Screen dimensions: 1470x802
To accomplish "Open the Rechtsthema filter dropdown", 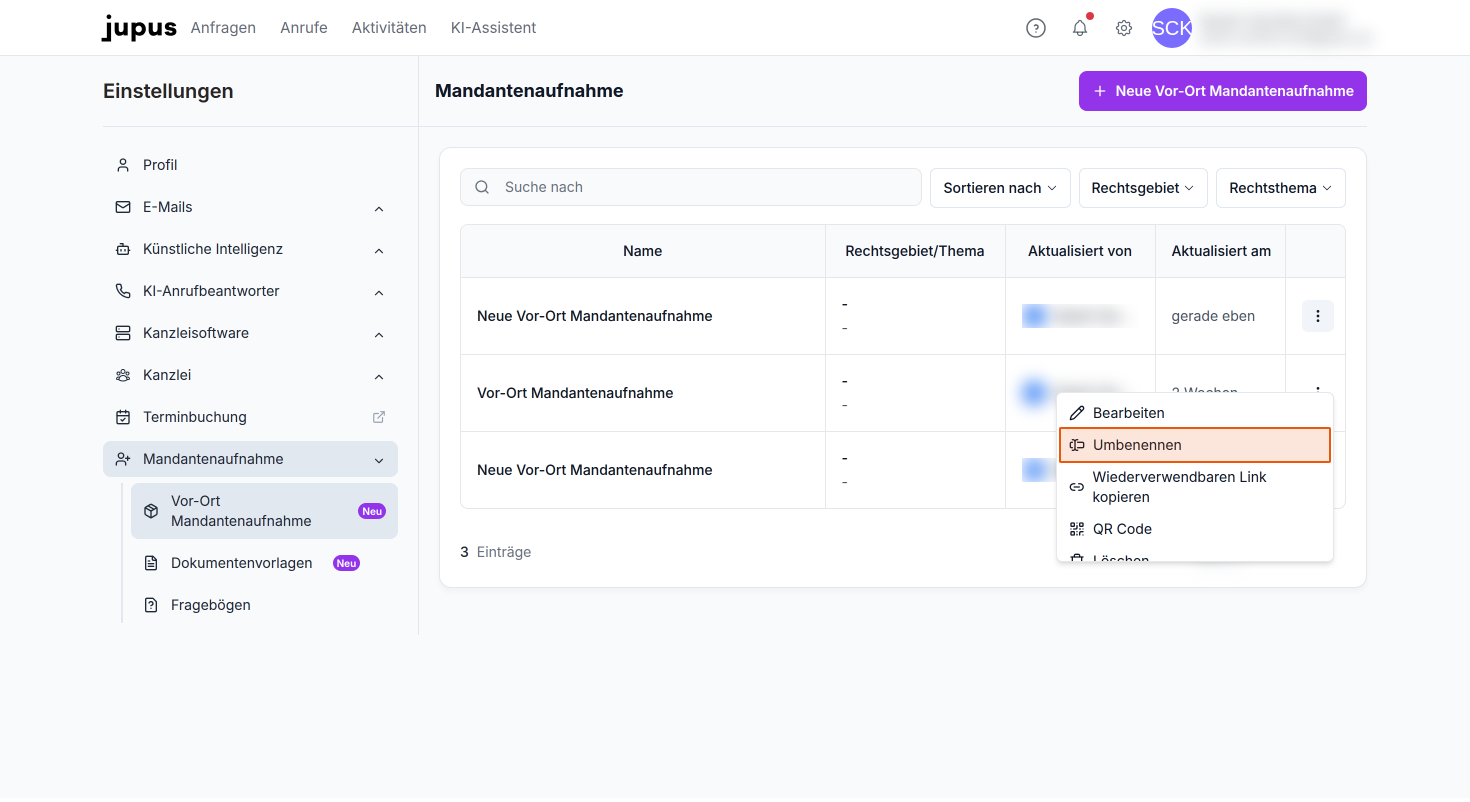I will pos(1281,188).
